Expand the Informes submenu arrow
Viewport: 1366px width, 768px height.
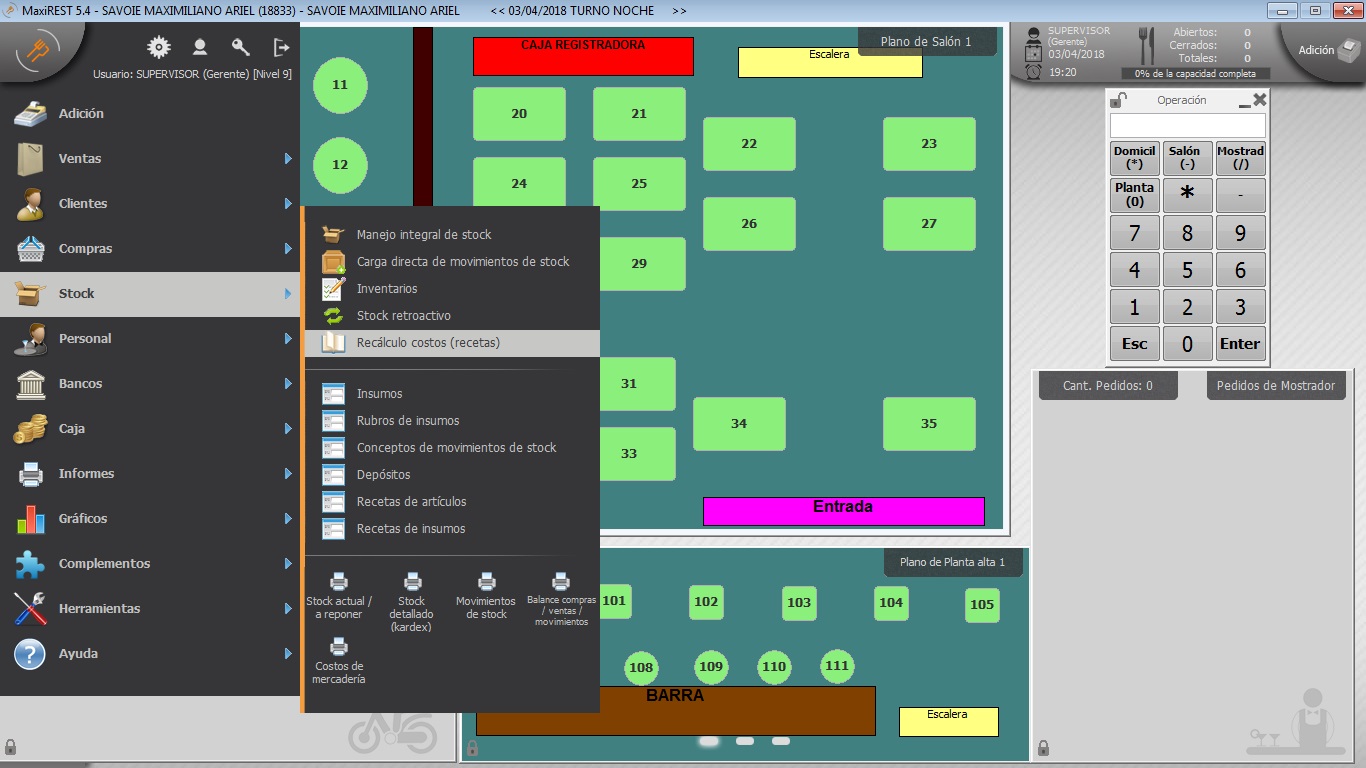(x=288, y=474)
